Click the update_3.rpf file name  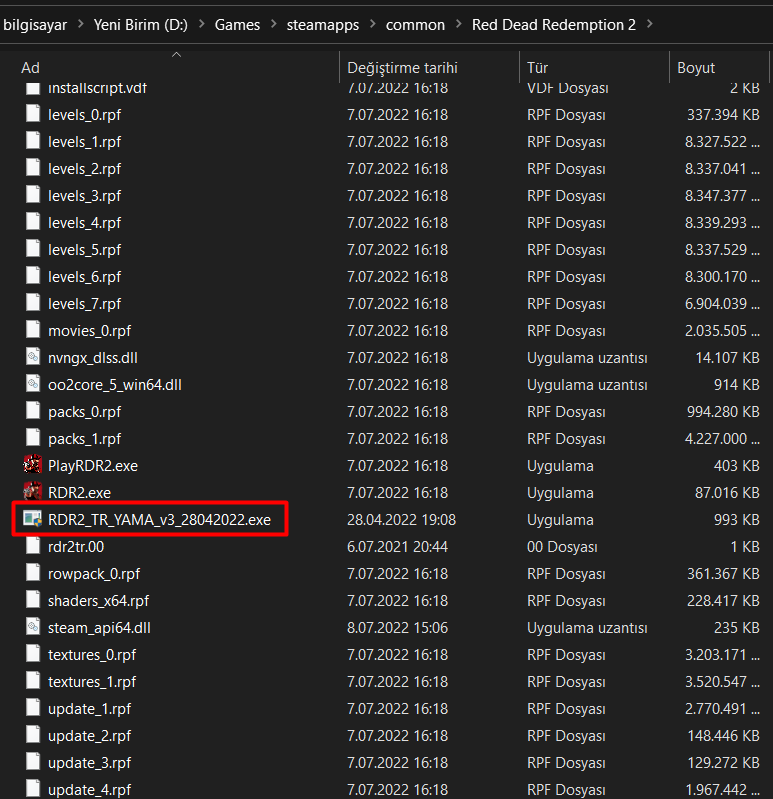pyautogui.click(x=89, y=763)
